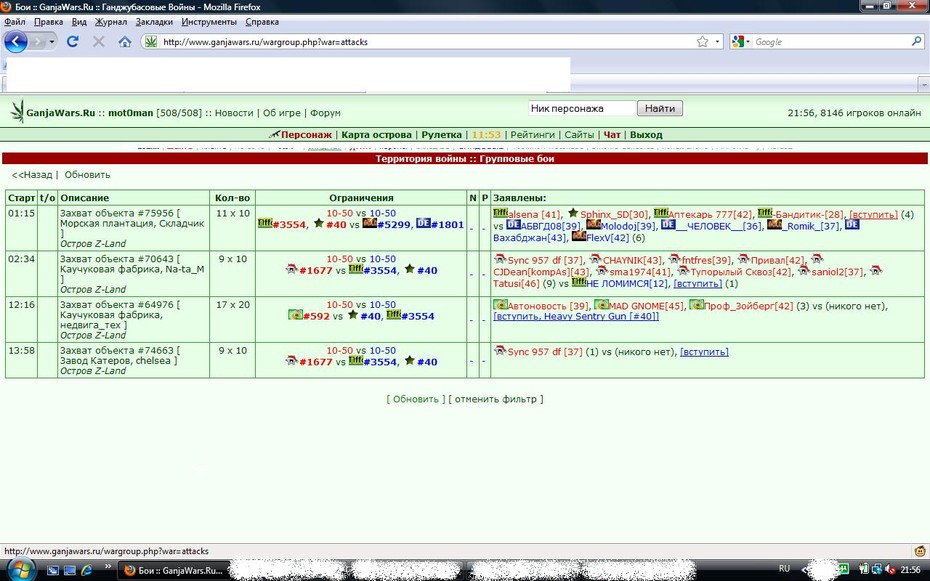Image resolution: width=930 pixels, height=581 pixels.
Task: Open the Инструменты menu
Action: [209, 22]
